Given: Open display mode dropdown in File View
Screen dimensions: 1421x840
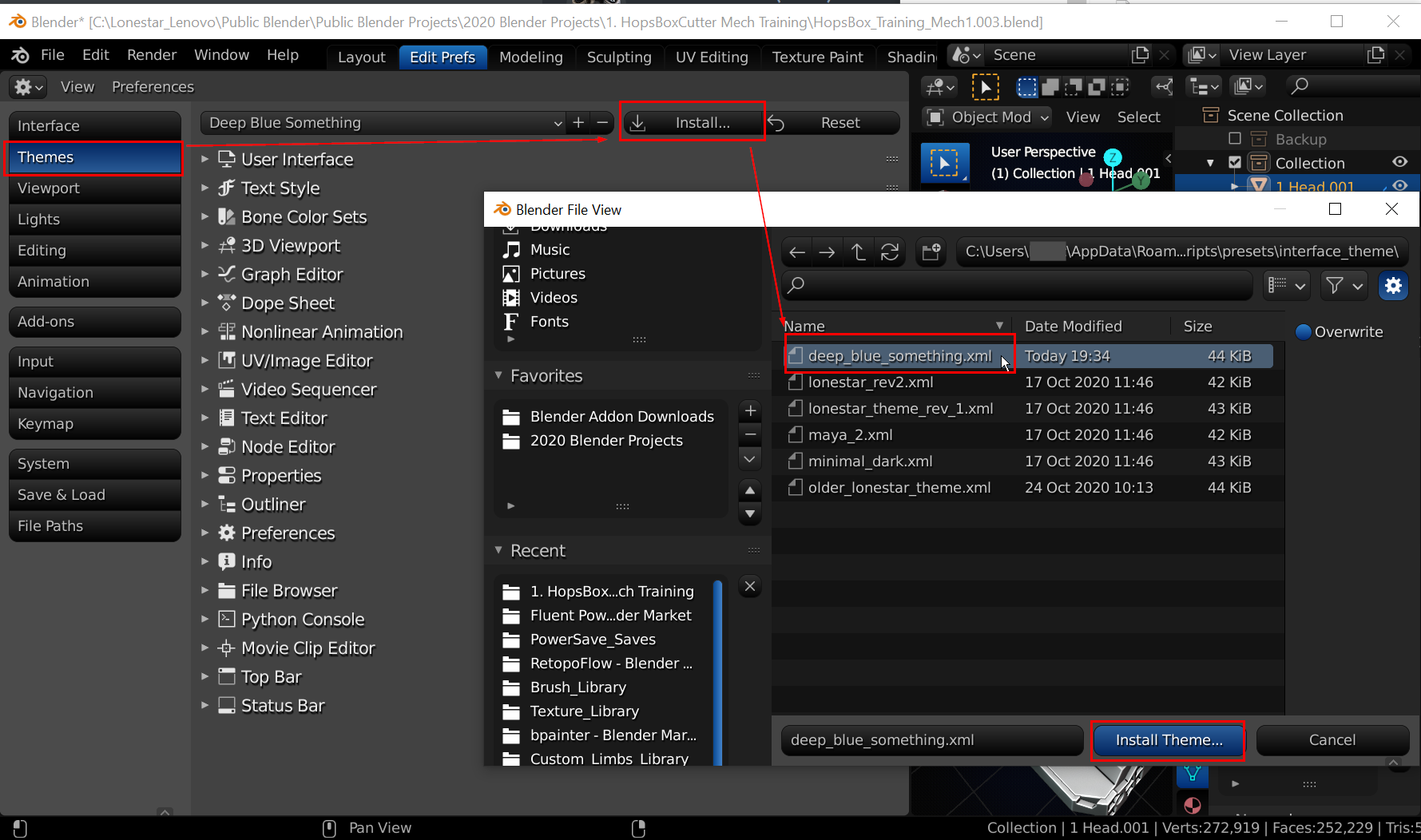Looking at the screenshot, I should pyautogui.click(x=1286, y=285).
